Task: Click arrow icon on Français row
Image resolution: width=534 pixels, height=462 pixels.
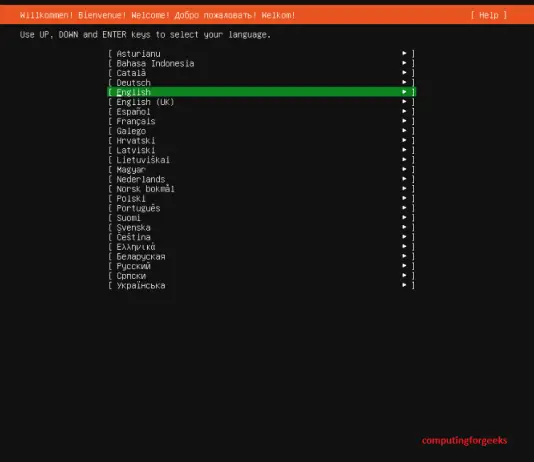Action: click(x=404, y=121)
